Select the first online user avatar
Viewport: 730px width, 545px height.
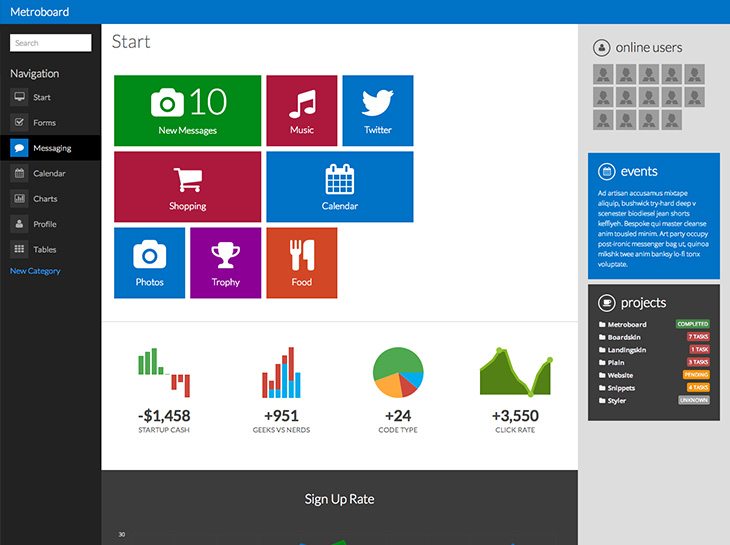603,74
